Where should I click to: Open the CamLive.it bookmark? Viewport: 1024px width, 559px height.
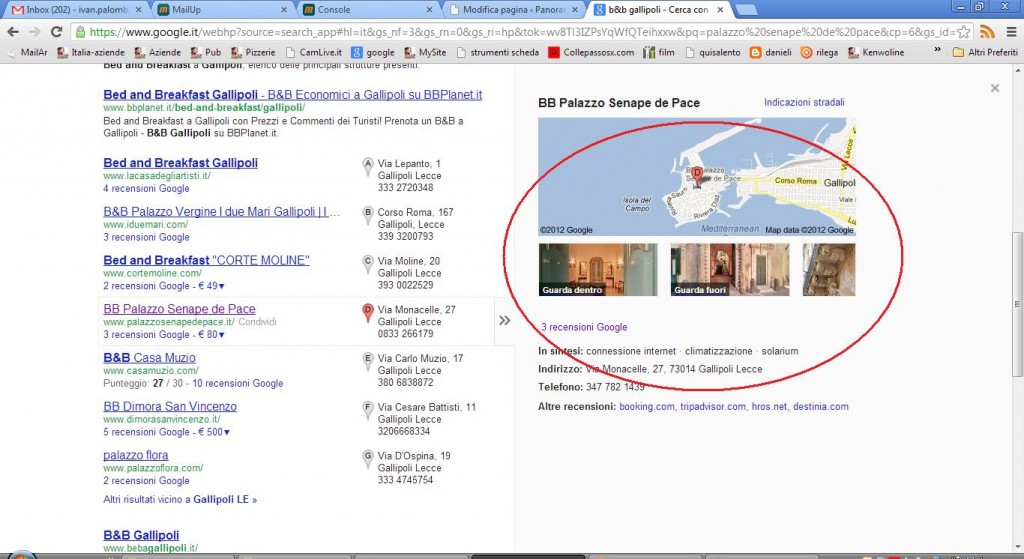pyautogui.click(x=313, y=52)
